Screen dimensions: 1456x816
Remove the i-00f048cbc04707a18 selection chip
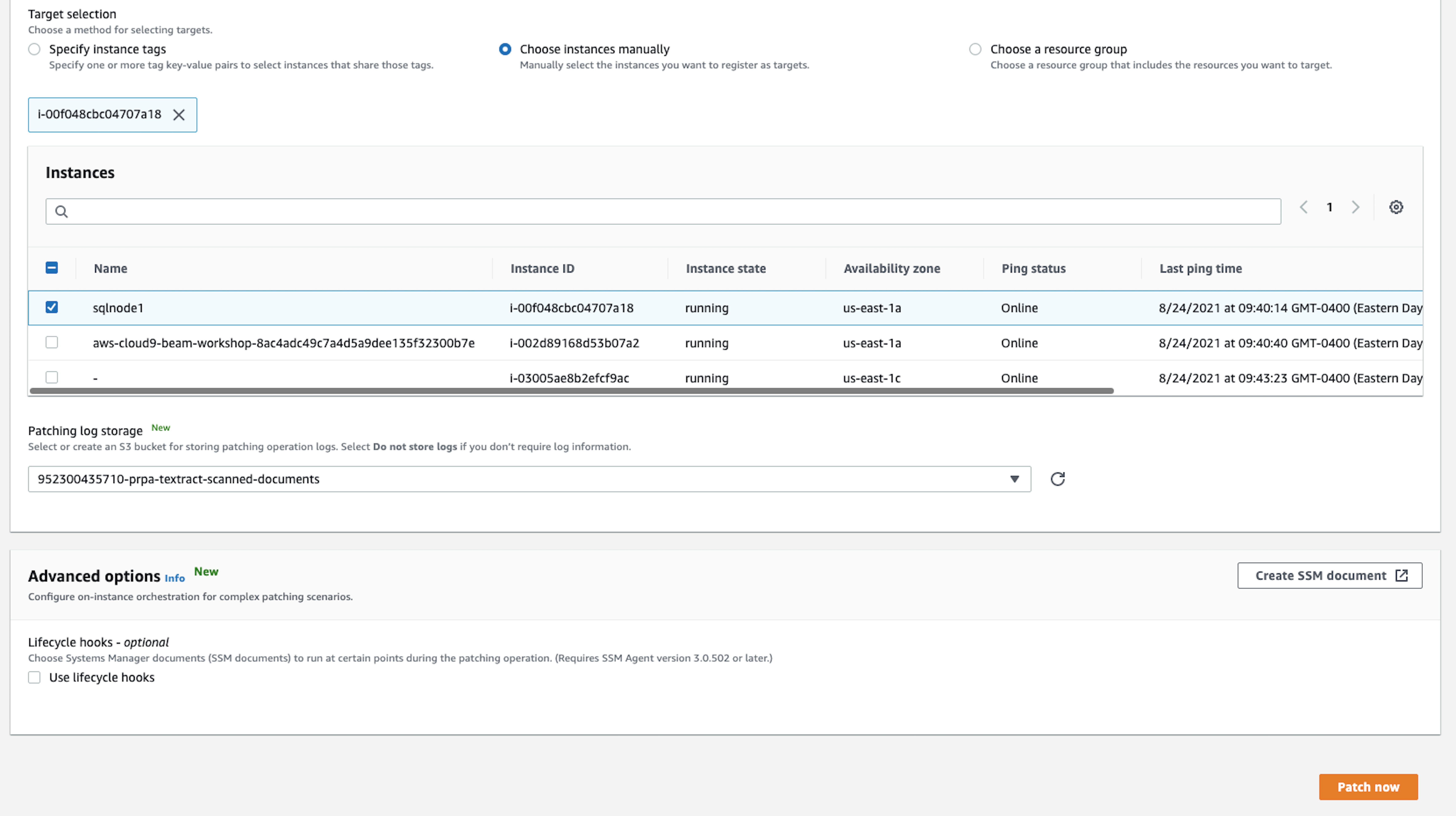point(179,115)
